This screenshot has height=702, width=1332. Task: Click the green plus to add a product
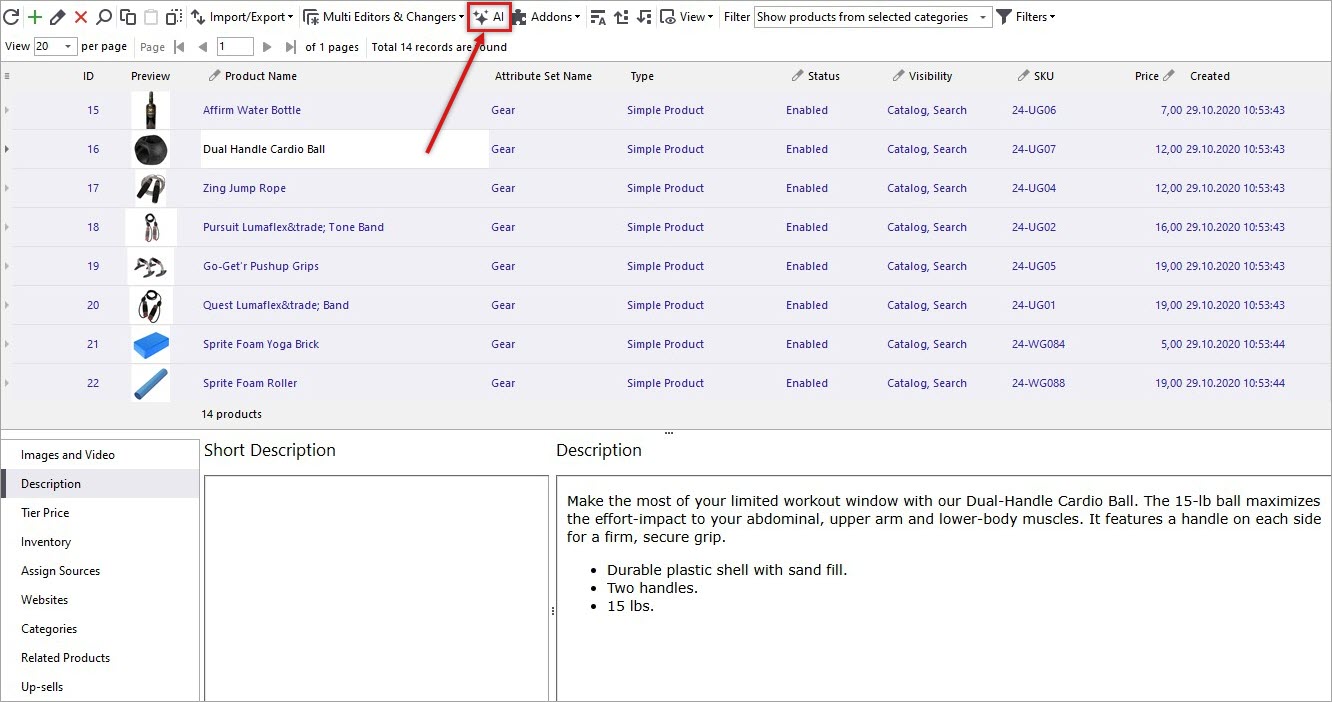(x=35, y=16)
